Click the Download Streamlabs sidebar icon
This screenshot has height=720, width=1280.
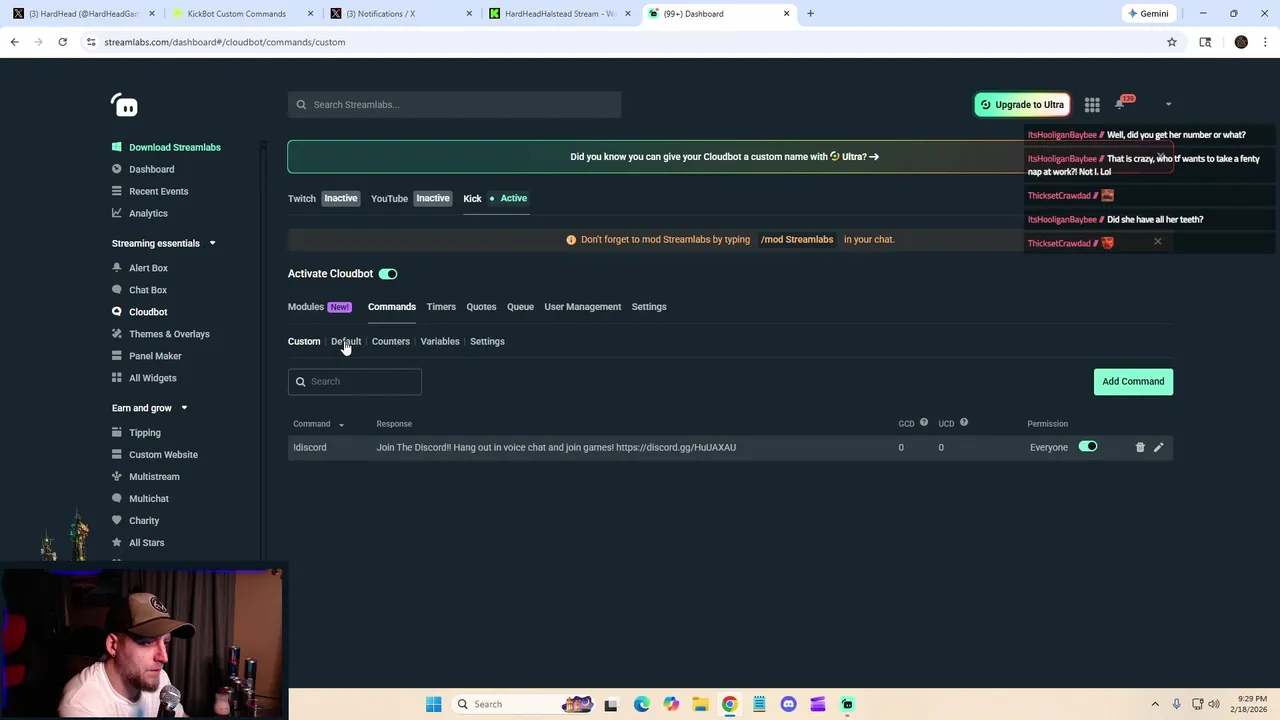(117, 147)
